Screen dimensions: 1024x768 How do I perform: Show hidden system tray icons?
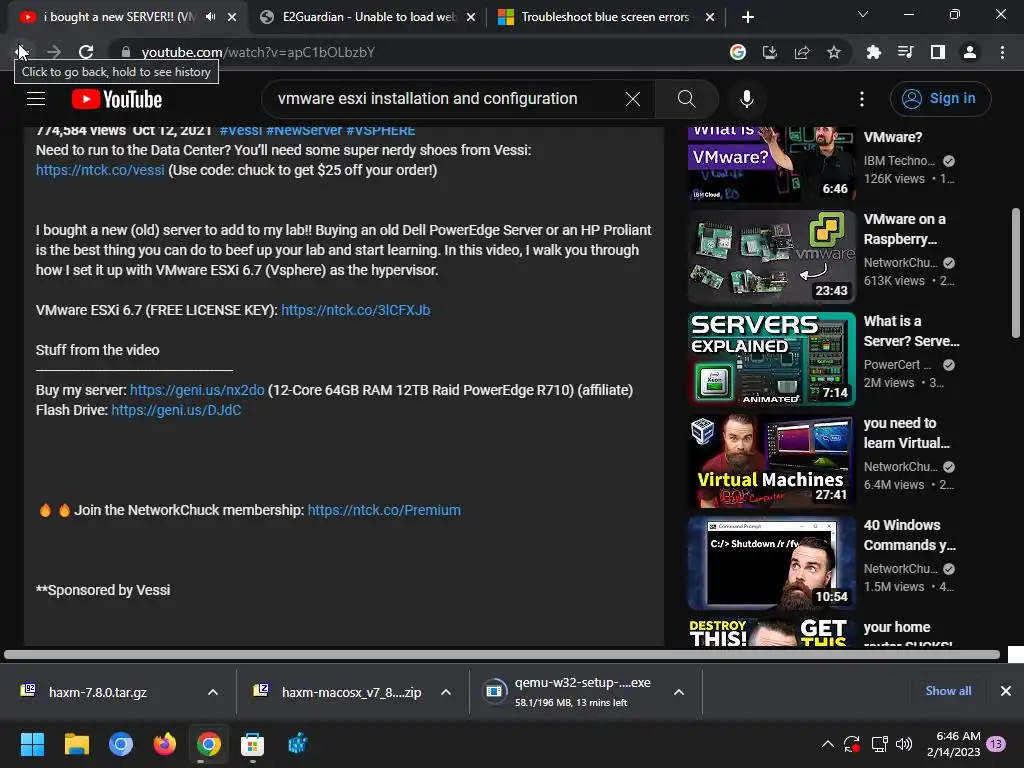click(827, 744)
